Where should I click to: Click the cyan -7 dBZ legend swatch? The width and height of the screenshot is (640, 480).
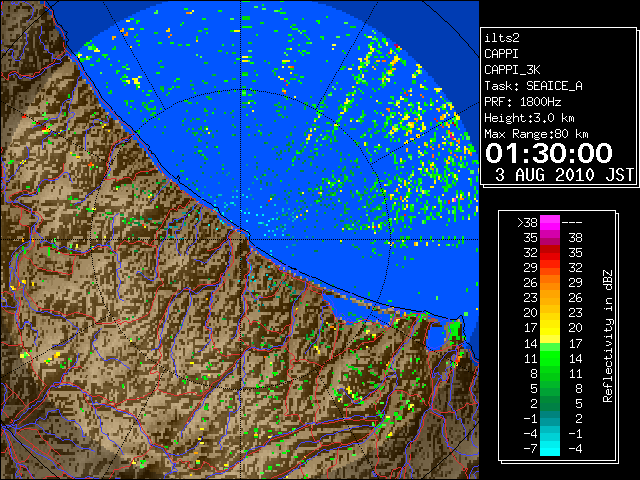click(550, 449)
